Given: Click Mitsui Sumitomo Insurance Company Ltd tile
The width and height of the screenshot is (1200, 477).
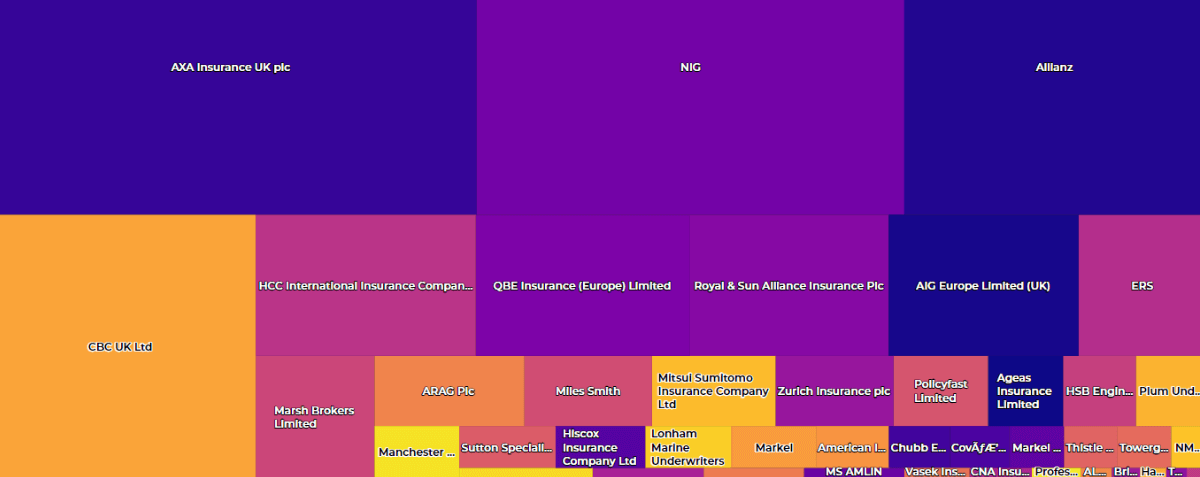Looking at the screenshot, I should (x=713, y=390).
